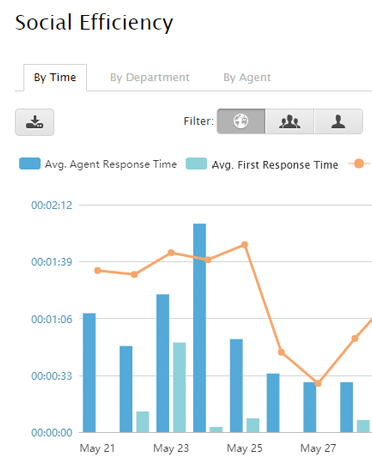Select the group department filter icon
372x466 pixels.
click(x=289, y=121)
